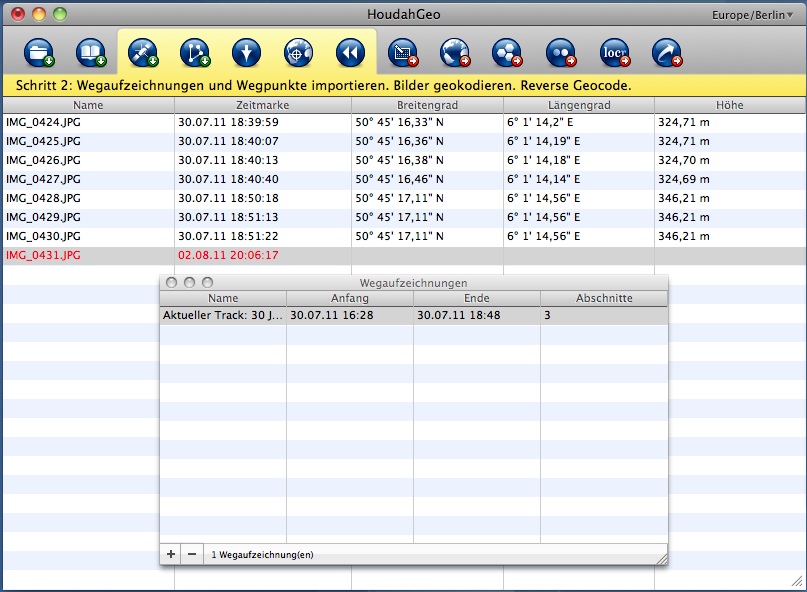Image resolution: width=807 pixels, height=592 pixels.
Task: Click the double-arrow reverse geocode icon
Action: pos(350,53)
